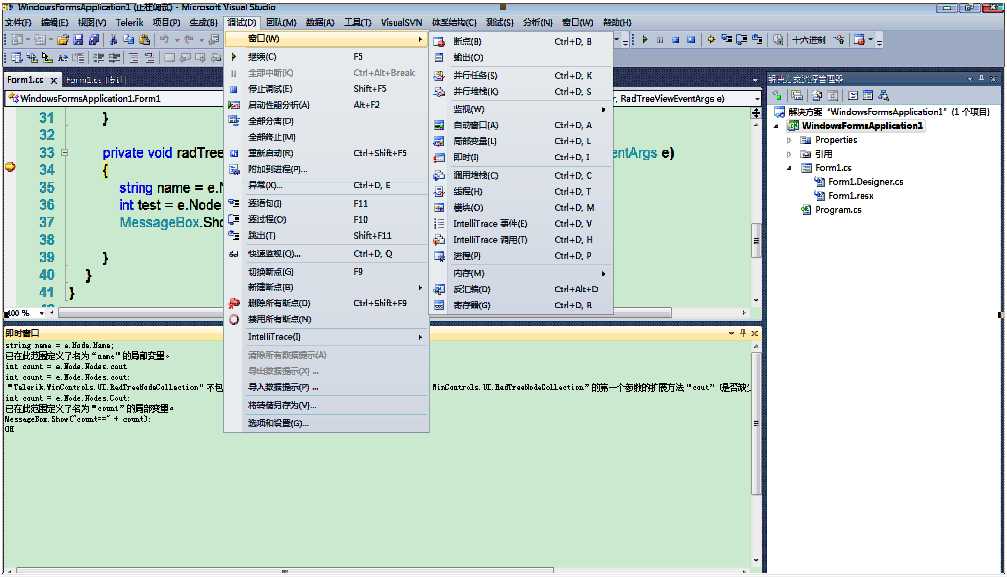Viewport: 1007px width, 577px height.
Task: Click the Paste clipboard toolbar icon
Action: coord(144,40)
